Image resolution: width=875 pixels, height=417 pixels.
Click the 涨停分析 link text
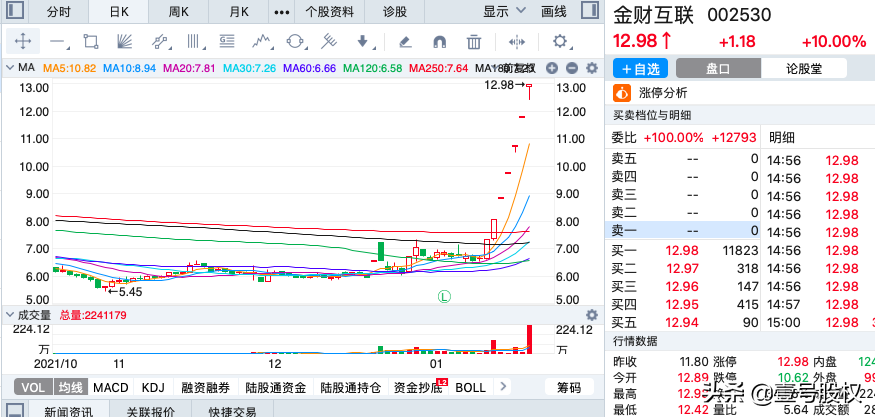tap(663, 93)
